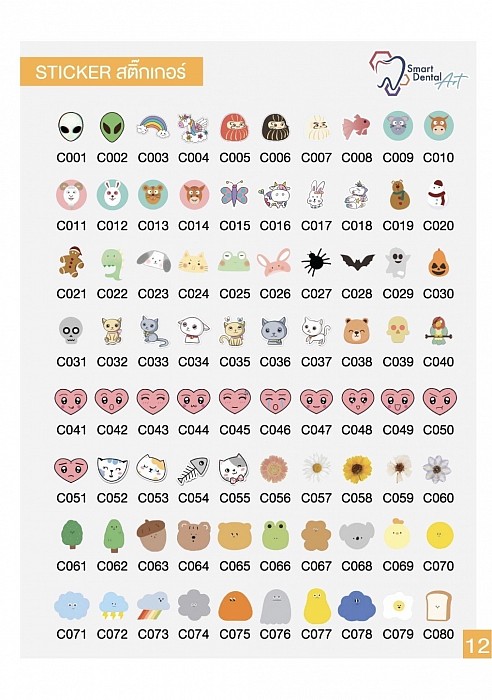Screen dimensions: 492x700
Task: Choose the black spider sticker C027
Action: click(x=316, y=262)
